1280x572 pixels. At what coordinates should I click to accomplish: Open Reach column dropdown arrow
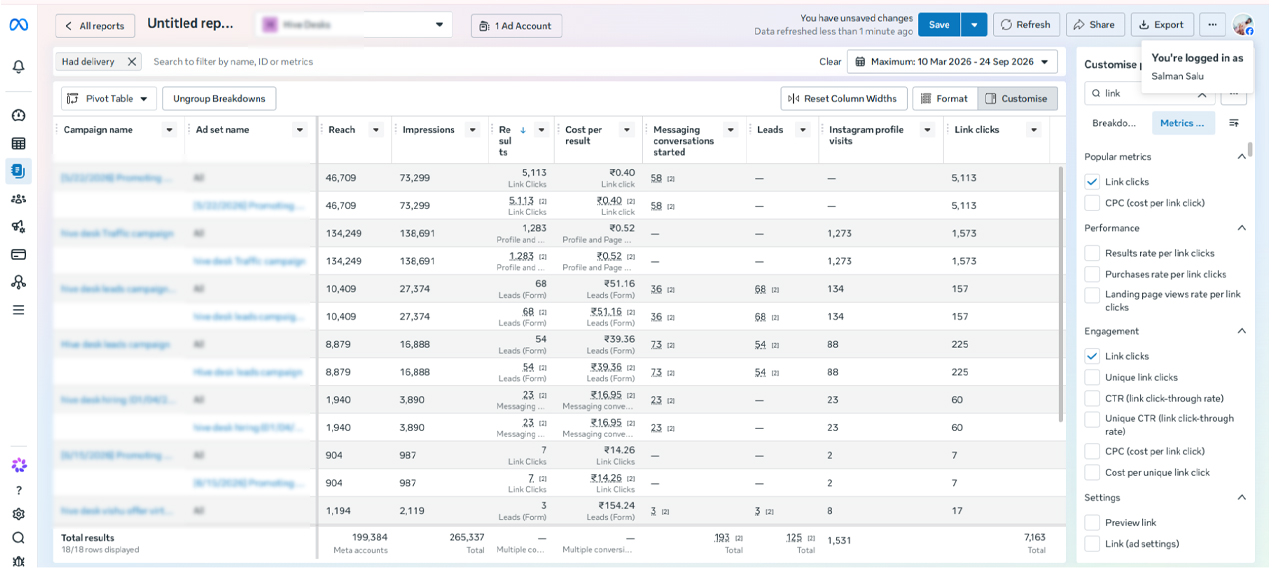click(x=376, y=130)
